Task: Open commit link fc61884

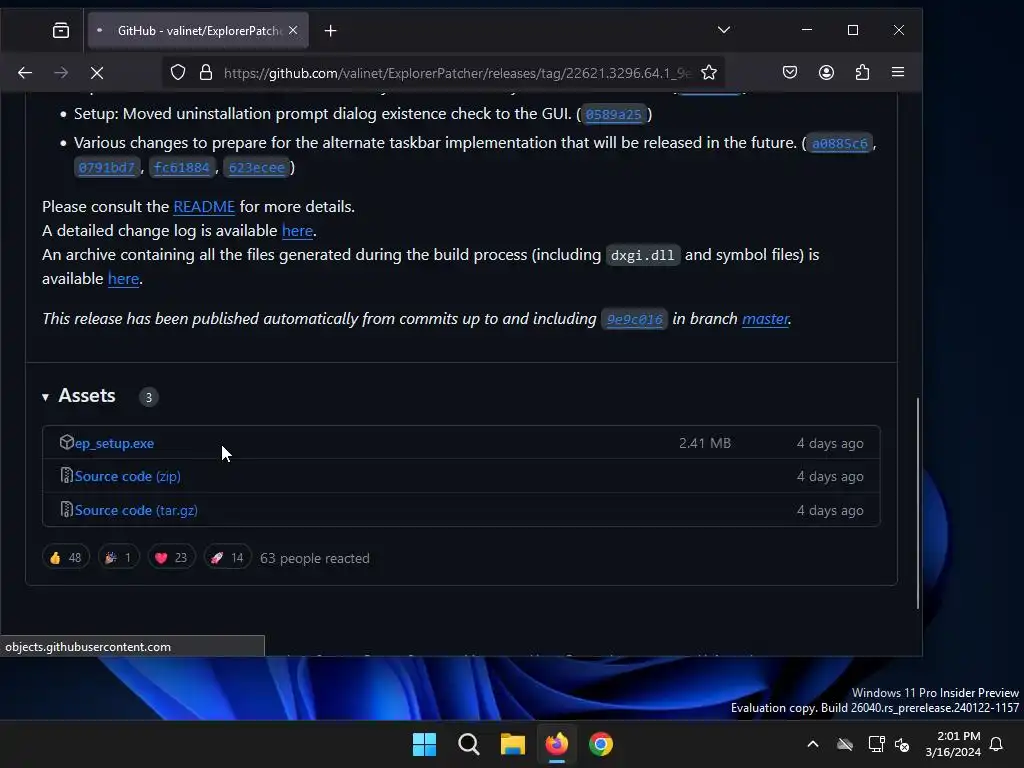Action: 182,167
